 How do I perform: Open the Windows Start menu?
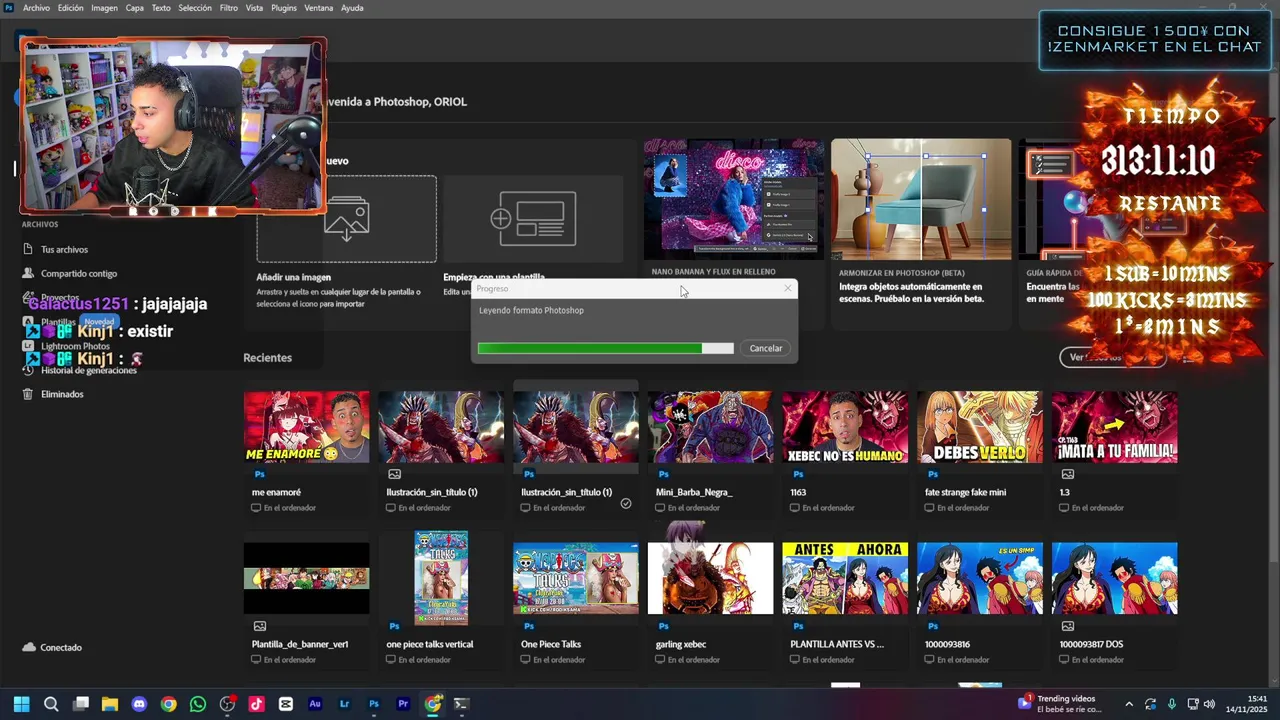click(x=21, y=704)
